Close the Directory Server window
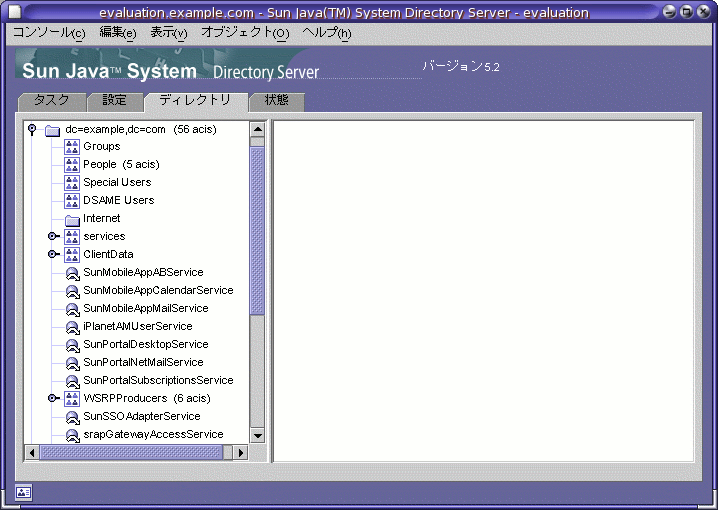Screen dimensions: 718x510 click(704, 12)
